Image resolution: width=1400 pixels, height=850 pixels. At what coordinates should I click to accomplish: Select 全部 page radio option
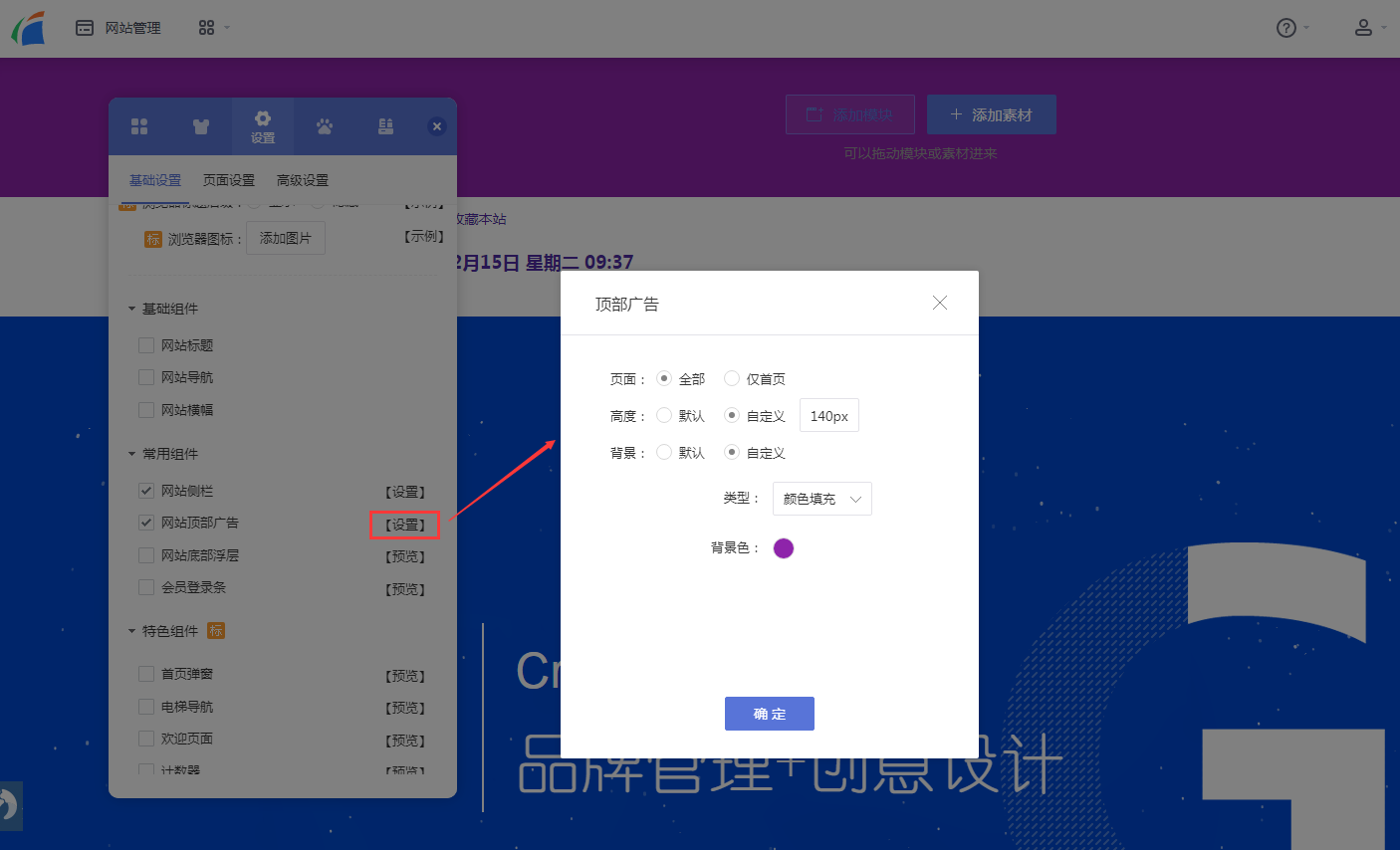coord(664,378)
